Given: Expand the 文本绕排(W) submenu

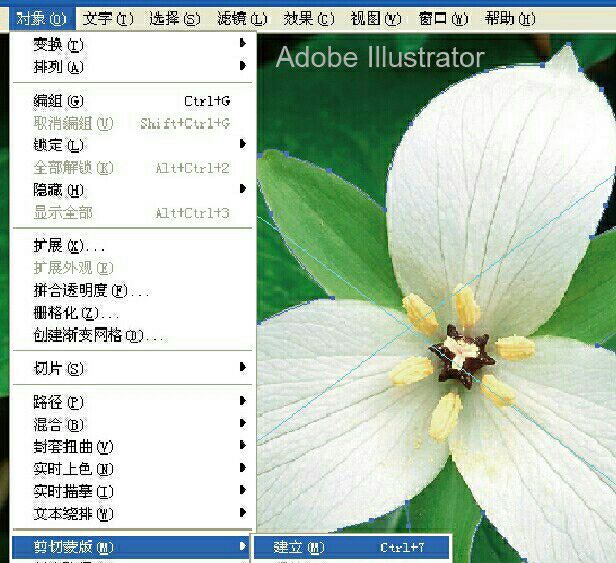Looking at the screenshot, I should [x=133, y=513].
